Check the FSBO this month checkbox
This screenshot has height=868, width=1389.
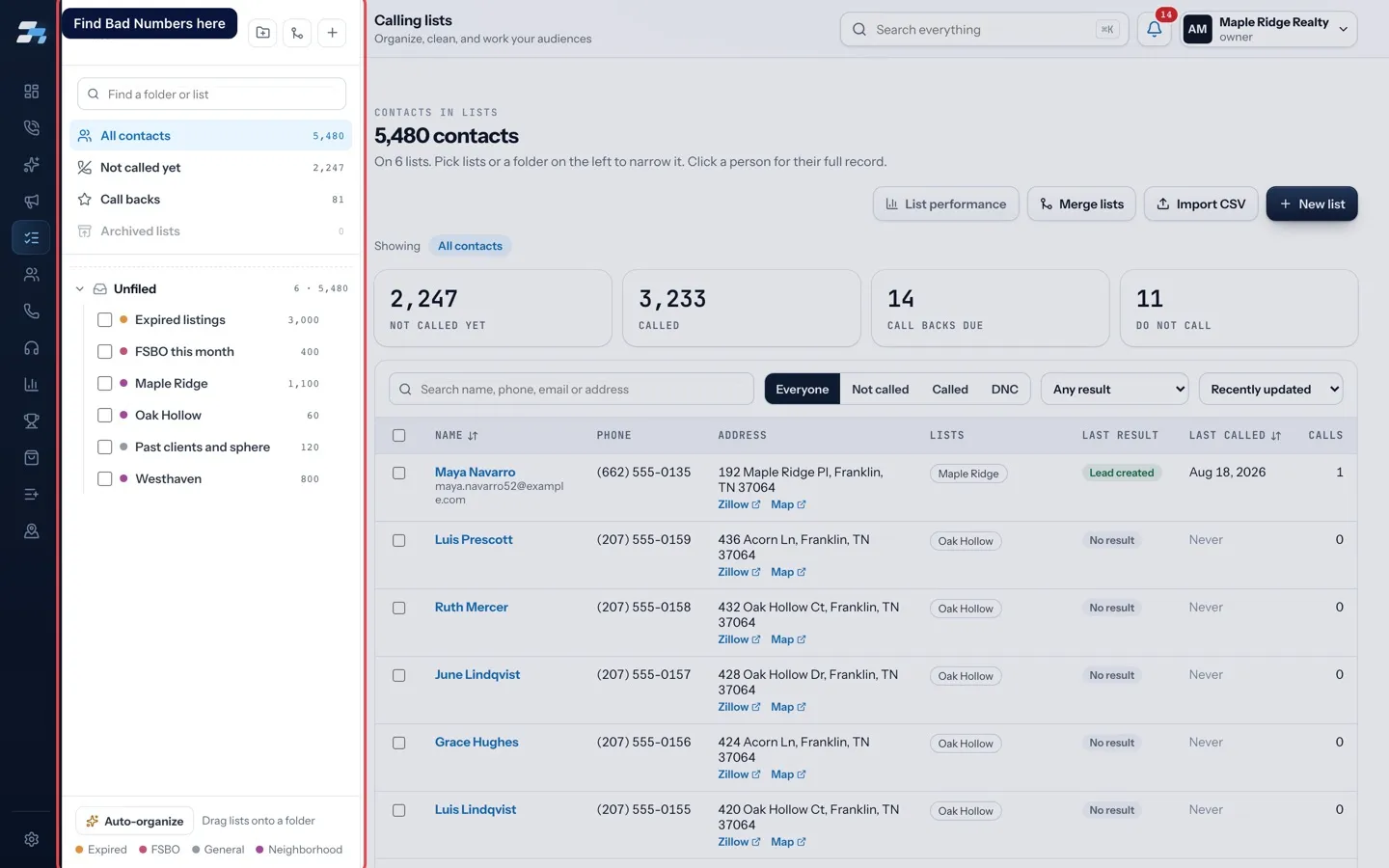pos(105,352)
